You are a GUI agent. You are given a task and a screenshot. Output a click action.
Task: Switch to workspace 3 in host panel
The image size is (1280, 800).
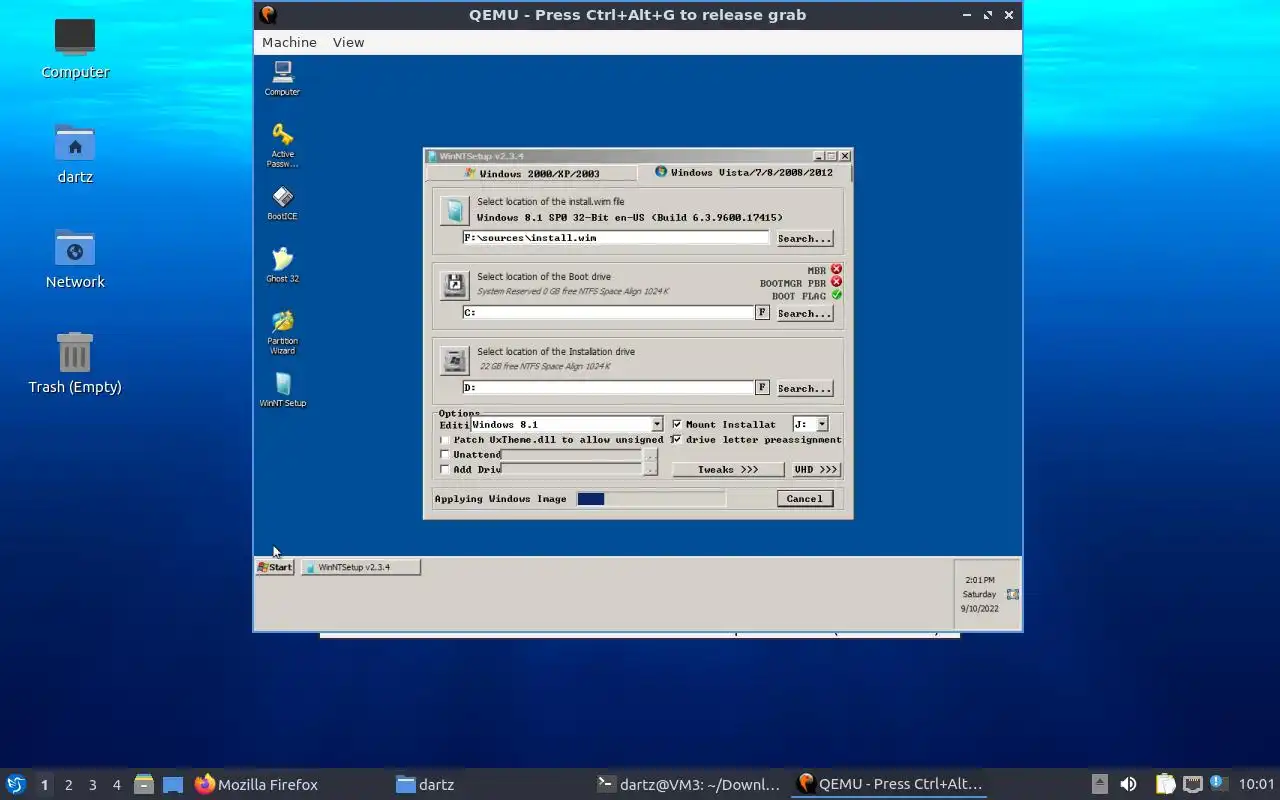click(93, 785)
